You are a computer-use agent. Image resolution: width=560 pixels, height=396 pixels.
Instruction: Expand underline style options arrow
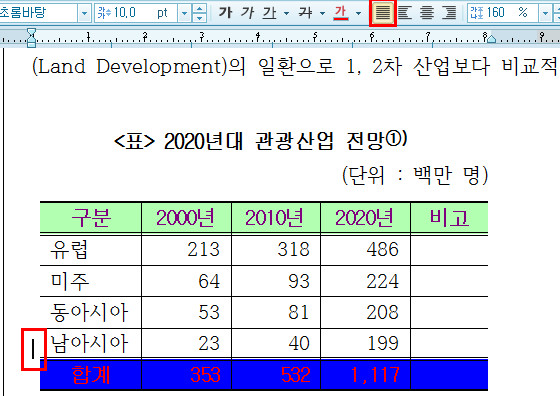286,14
